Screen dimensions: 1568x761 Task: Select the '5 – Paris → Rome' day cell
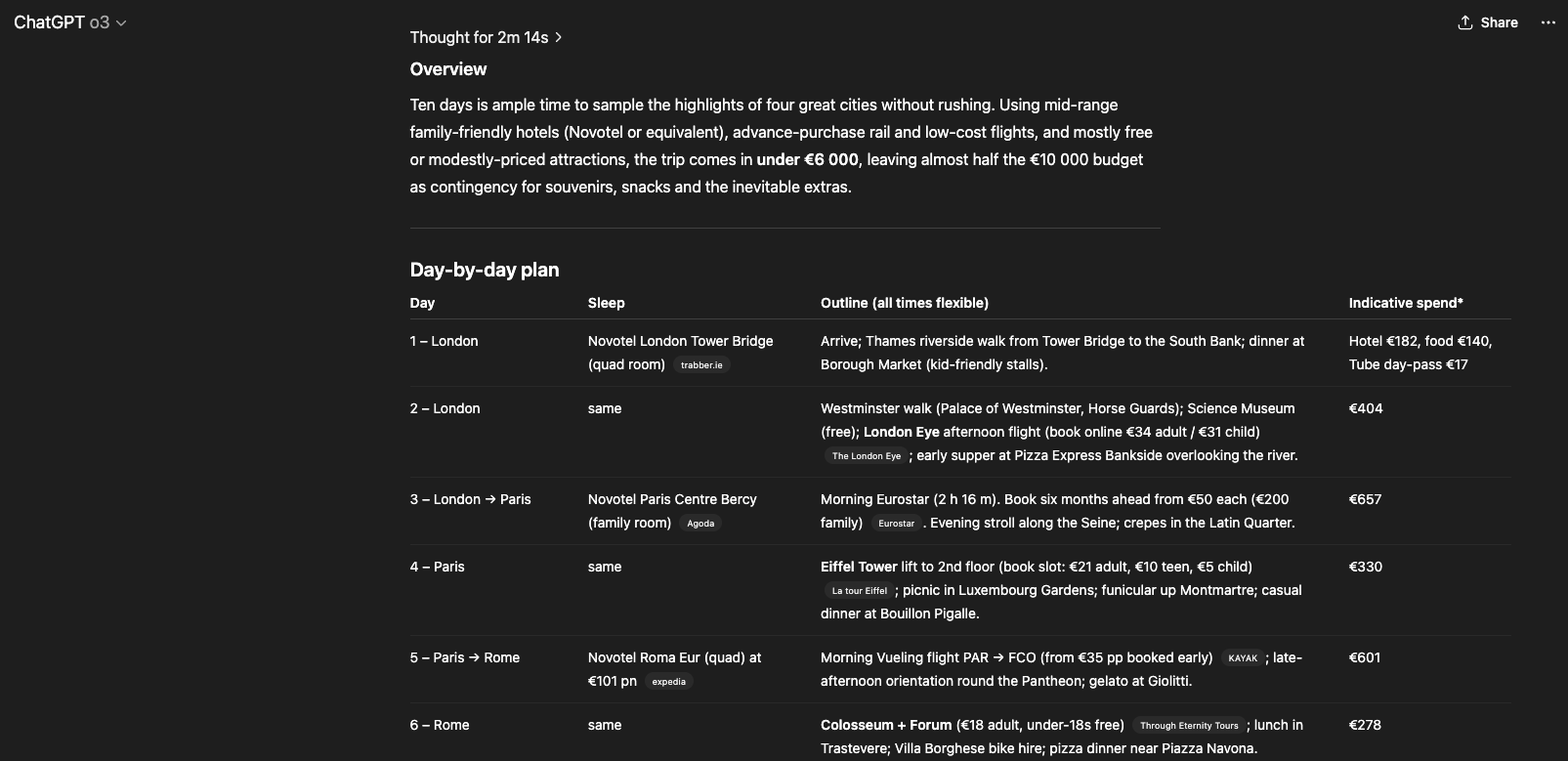tap(465, 657)
